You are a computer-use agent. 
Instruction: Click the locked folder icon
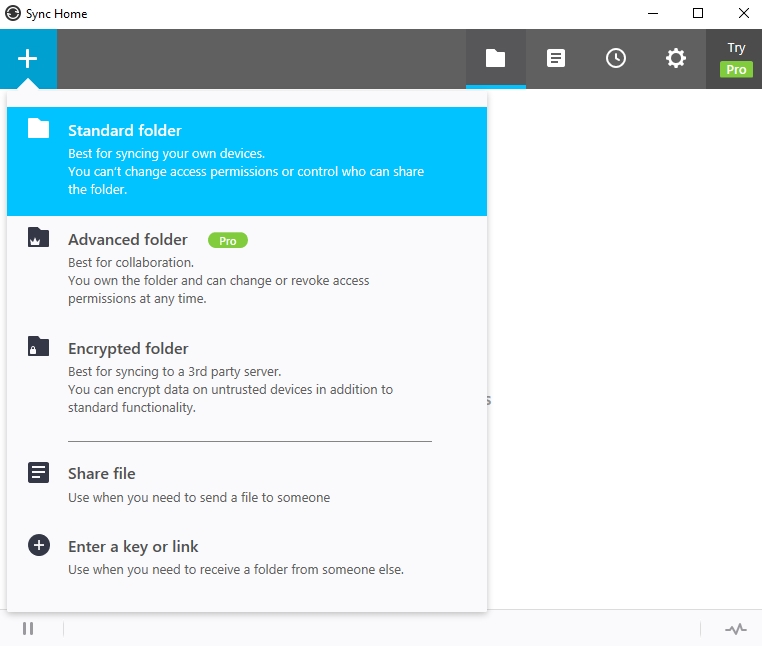tap(38, 347)
